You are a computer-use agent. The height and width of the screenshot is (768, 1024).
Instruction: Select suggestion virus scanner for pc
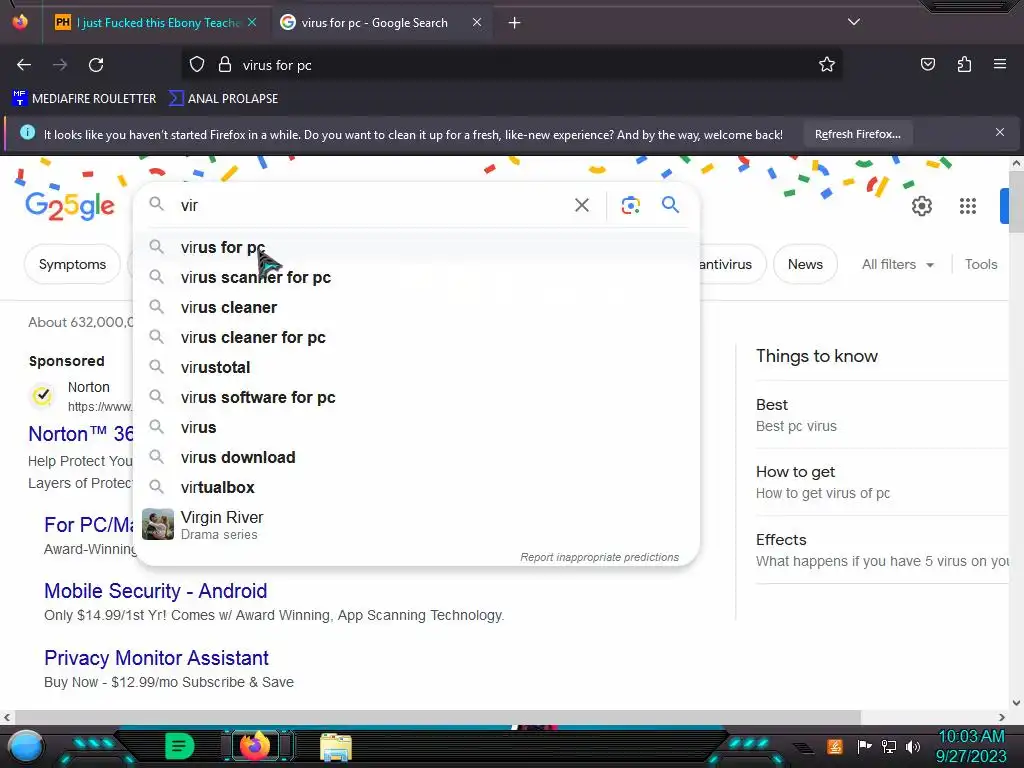[x=417, y=278]
